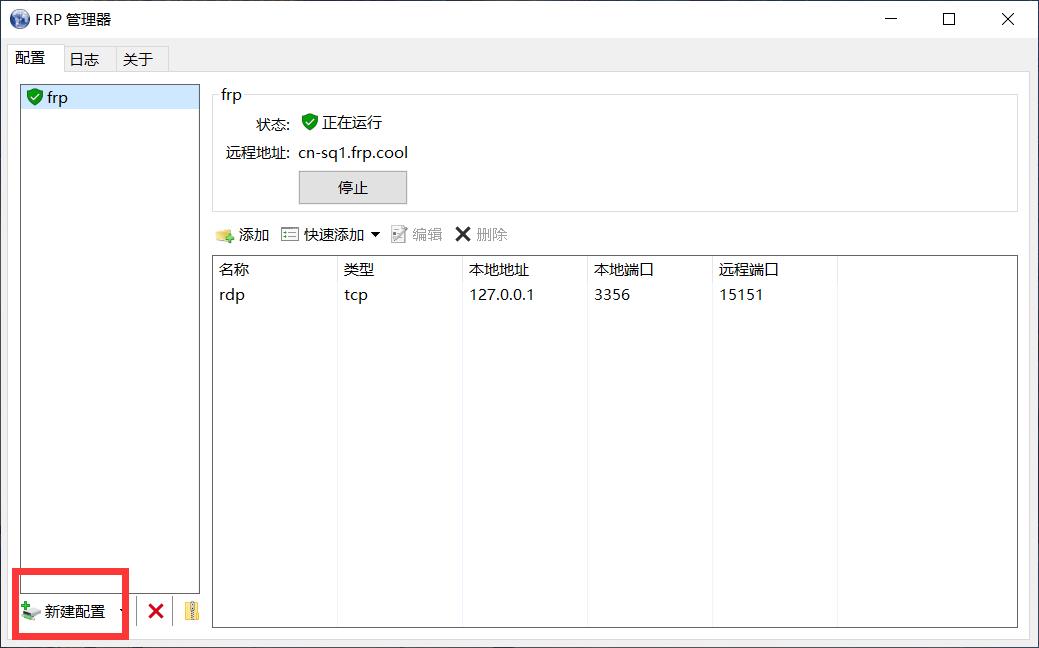
Task: Click the 正在运行 status shield icon
Action: tap(309, 122)
